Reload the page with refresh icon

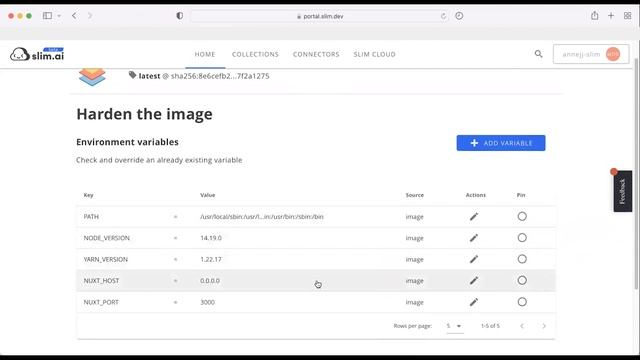click(x=443, y=16)
